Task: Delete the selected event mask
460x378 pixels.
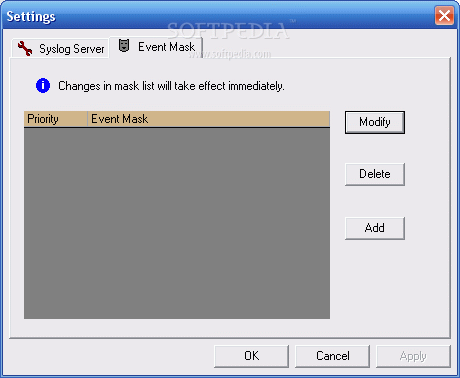Action: coord(375,174)
